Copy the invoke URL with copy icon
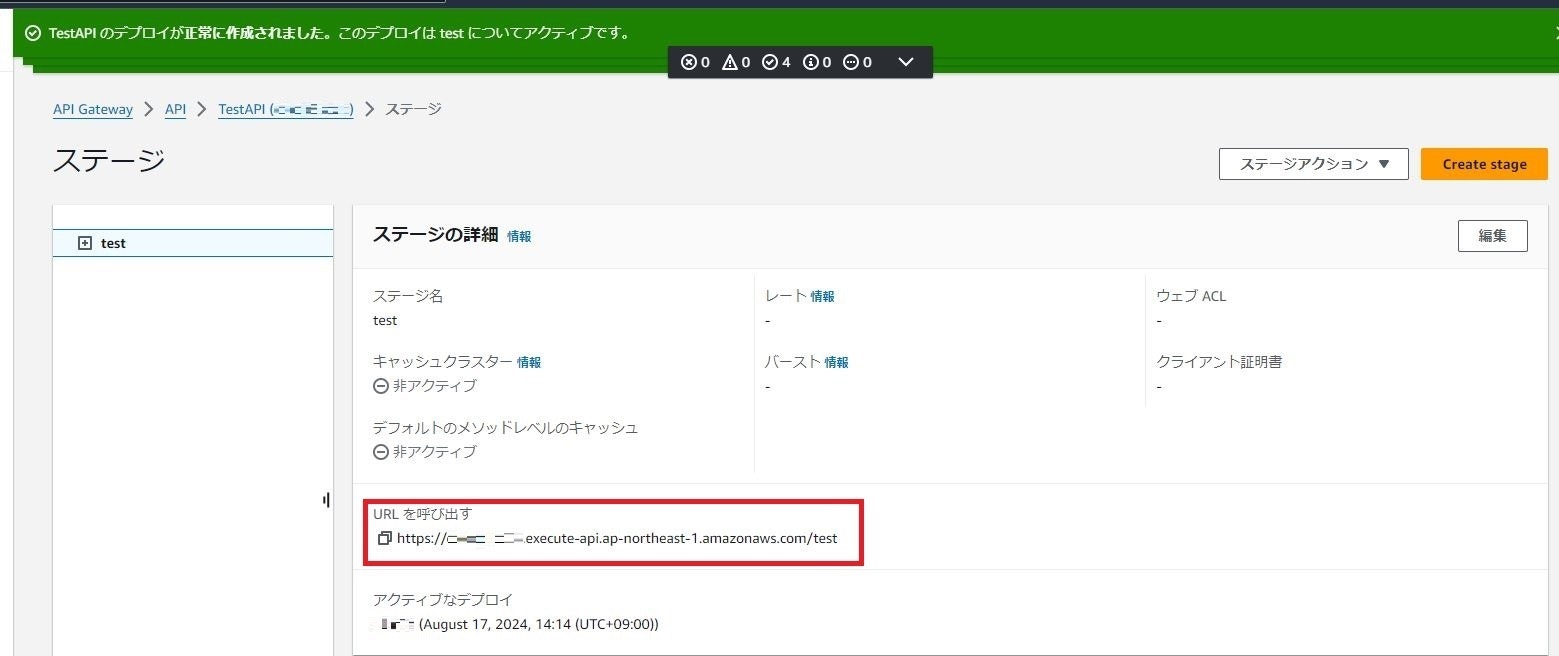 384,538
